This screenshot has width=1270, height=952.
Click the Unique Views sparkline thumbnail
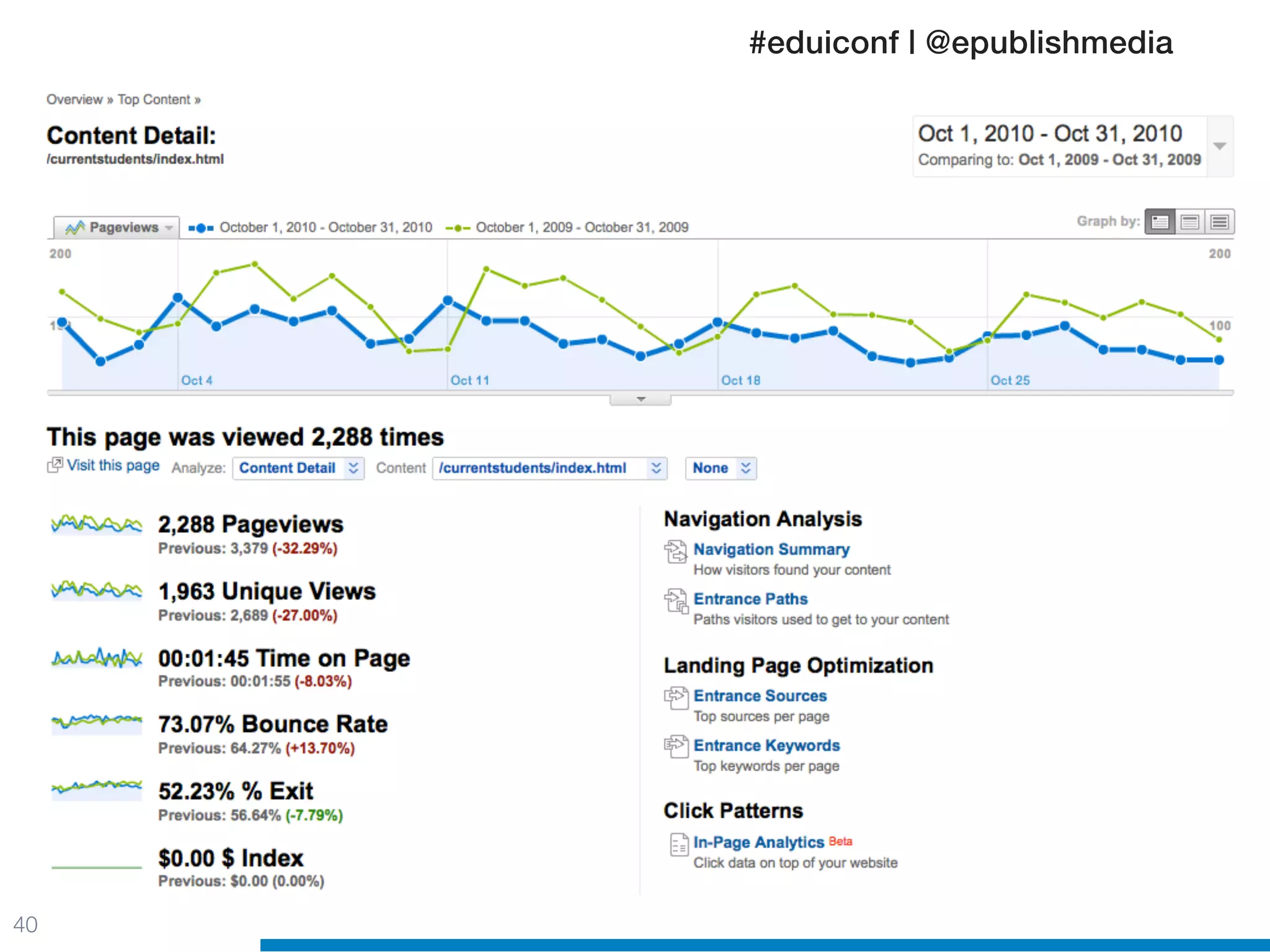tap(97, 590)
